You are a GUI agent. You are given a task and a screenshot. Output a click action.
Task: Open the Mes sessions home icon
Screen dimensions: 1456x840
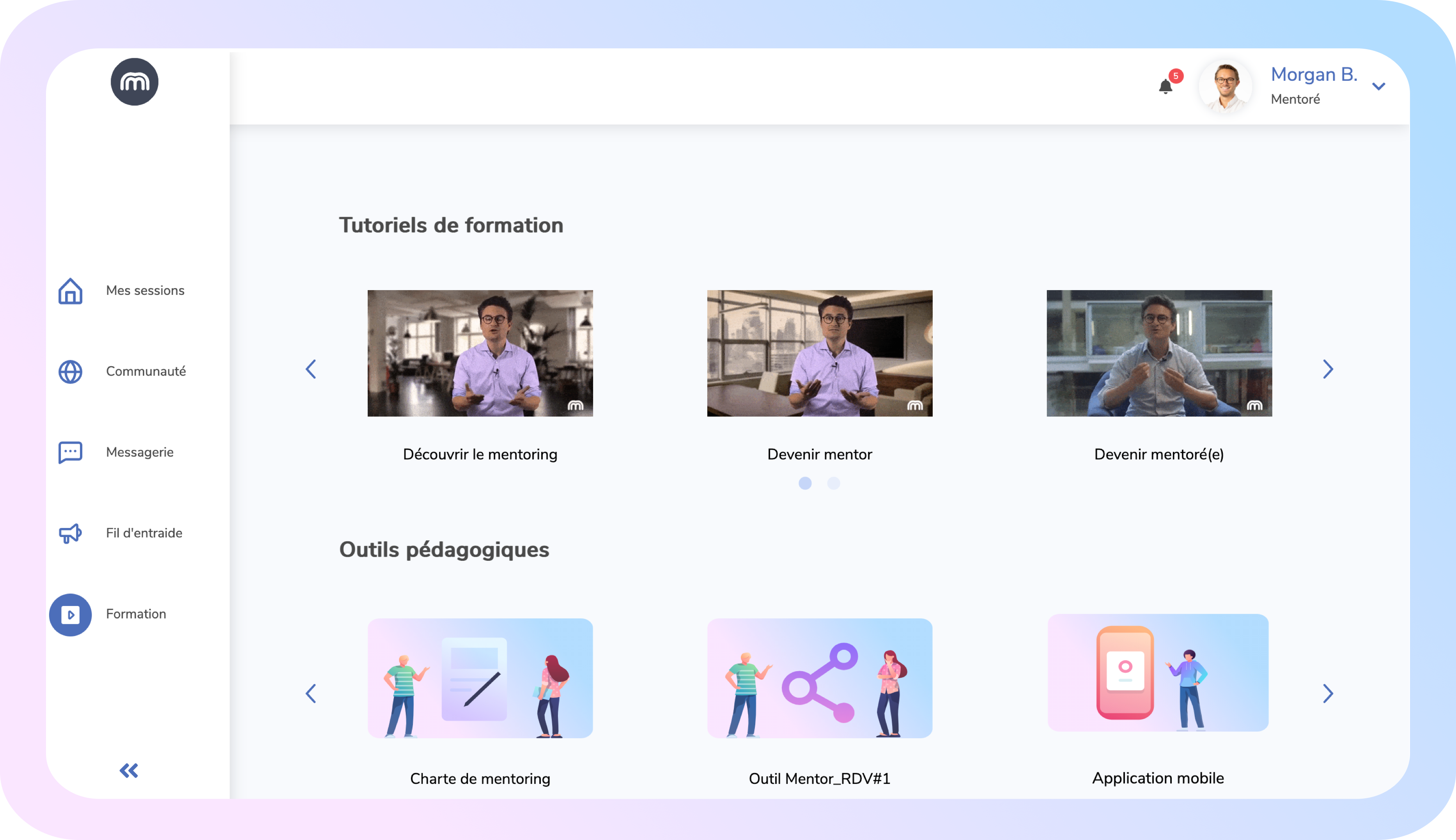70,291
